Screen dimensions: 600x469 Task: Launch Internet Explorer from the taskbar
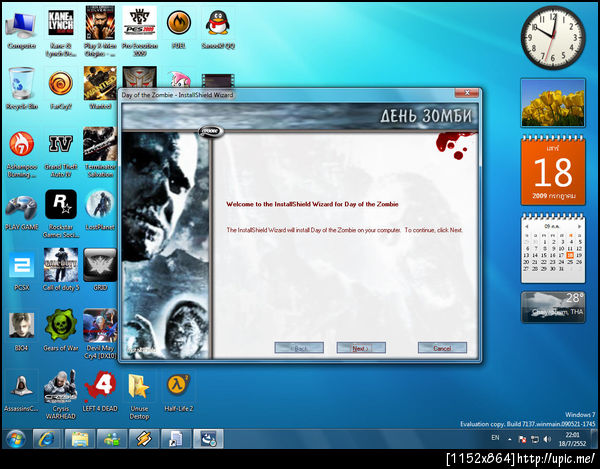coord(47,439)
